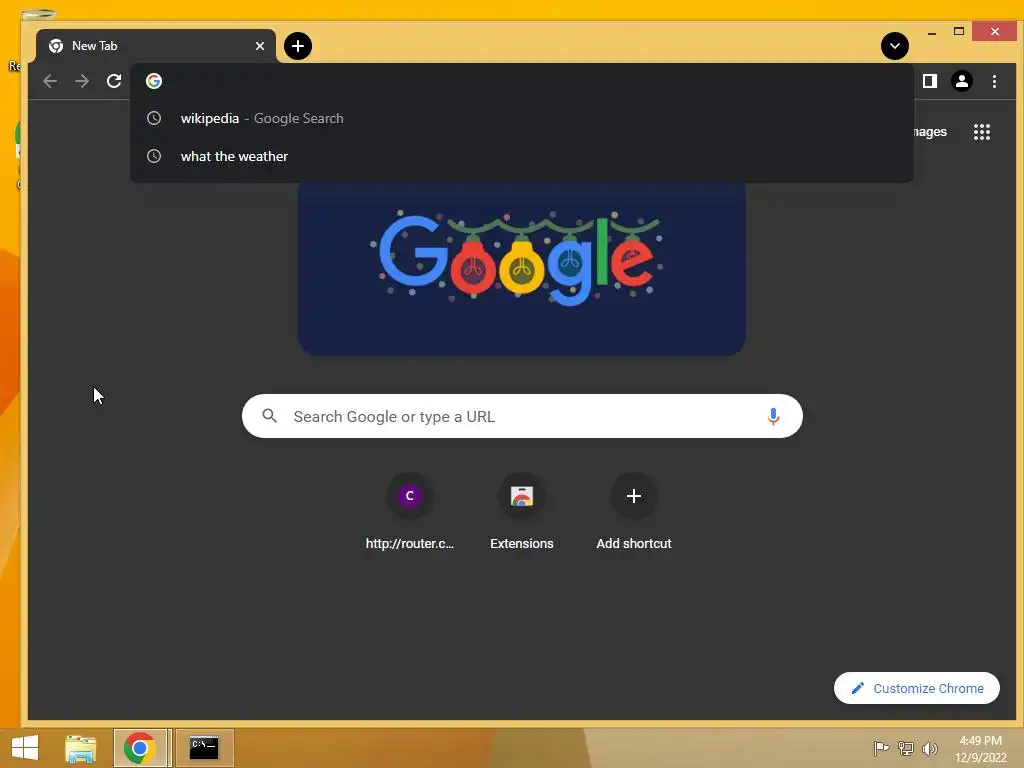Image resolution: width=1024 pixels, height=768 pixels.
Task: Open Chrome's three-dot menu
Action: click(x=994, y=81)
